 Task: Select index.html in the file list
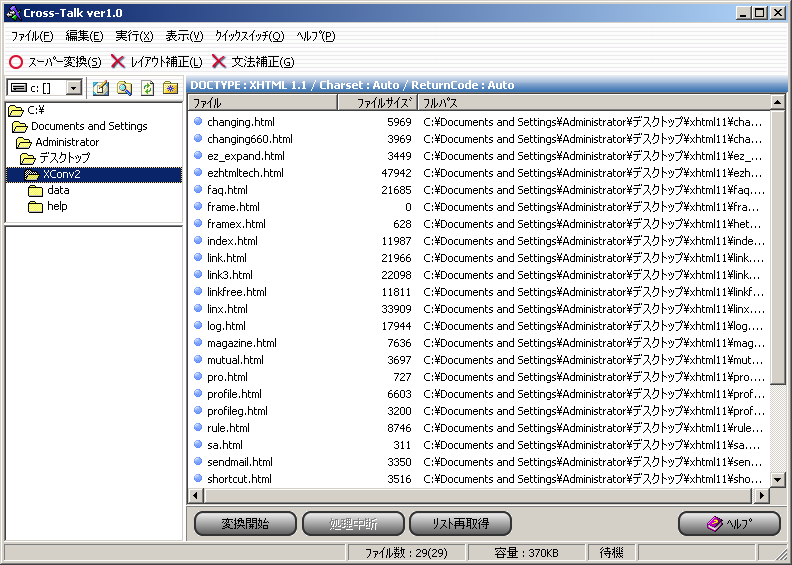(232, 241)
